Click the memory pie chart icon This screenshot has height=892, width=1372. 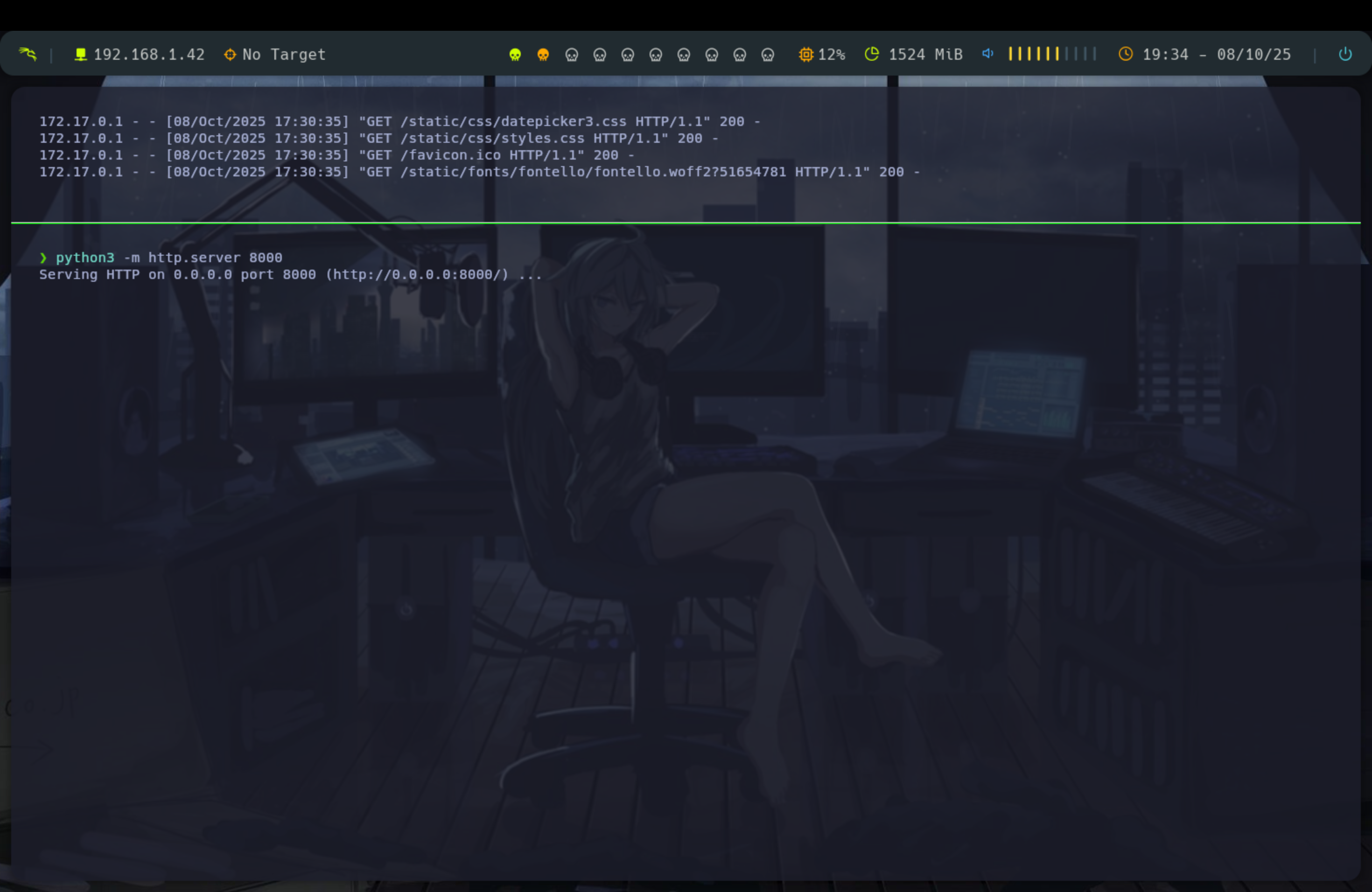872,54
